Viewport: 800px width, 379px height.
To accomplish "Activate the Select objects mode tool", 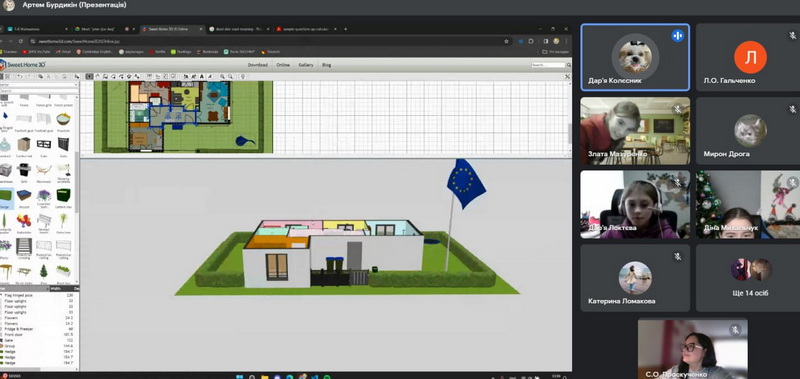I will click(89, 77).
